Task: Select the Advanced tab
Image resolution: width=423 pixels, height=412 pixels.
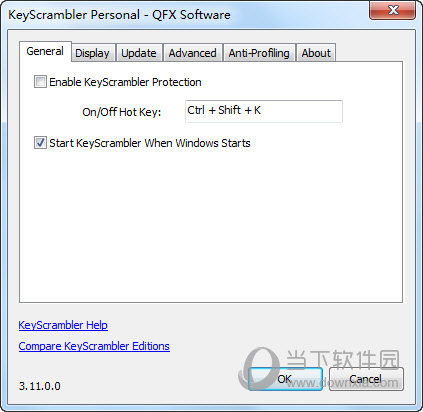Action: pyautogui.click(x=192, y=53)
